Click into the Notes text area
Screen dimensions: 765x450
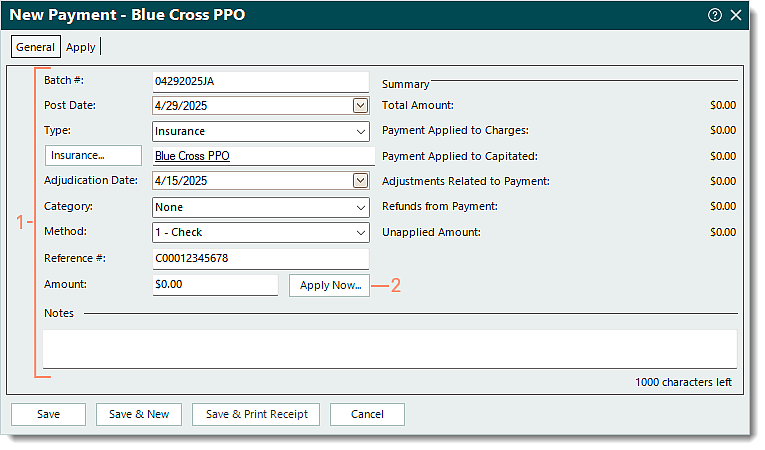click(390, 349)
